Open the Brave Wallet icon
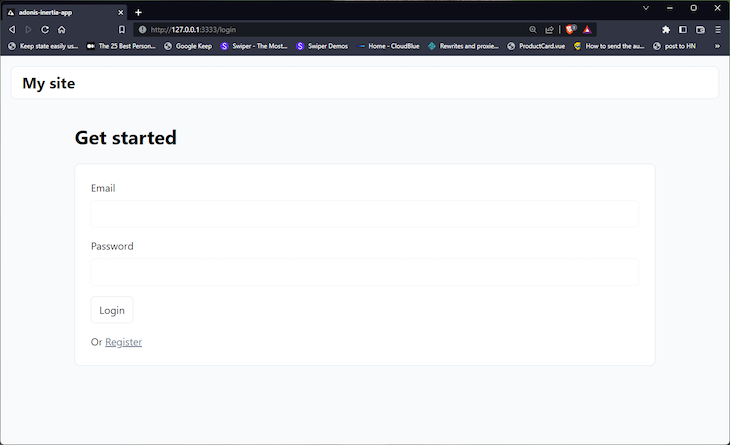 tap(700, 30)
